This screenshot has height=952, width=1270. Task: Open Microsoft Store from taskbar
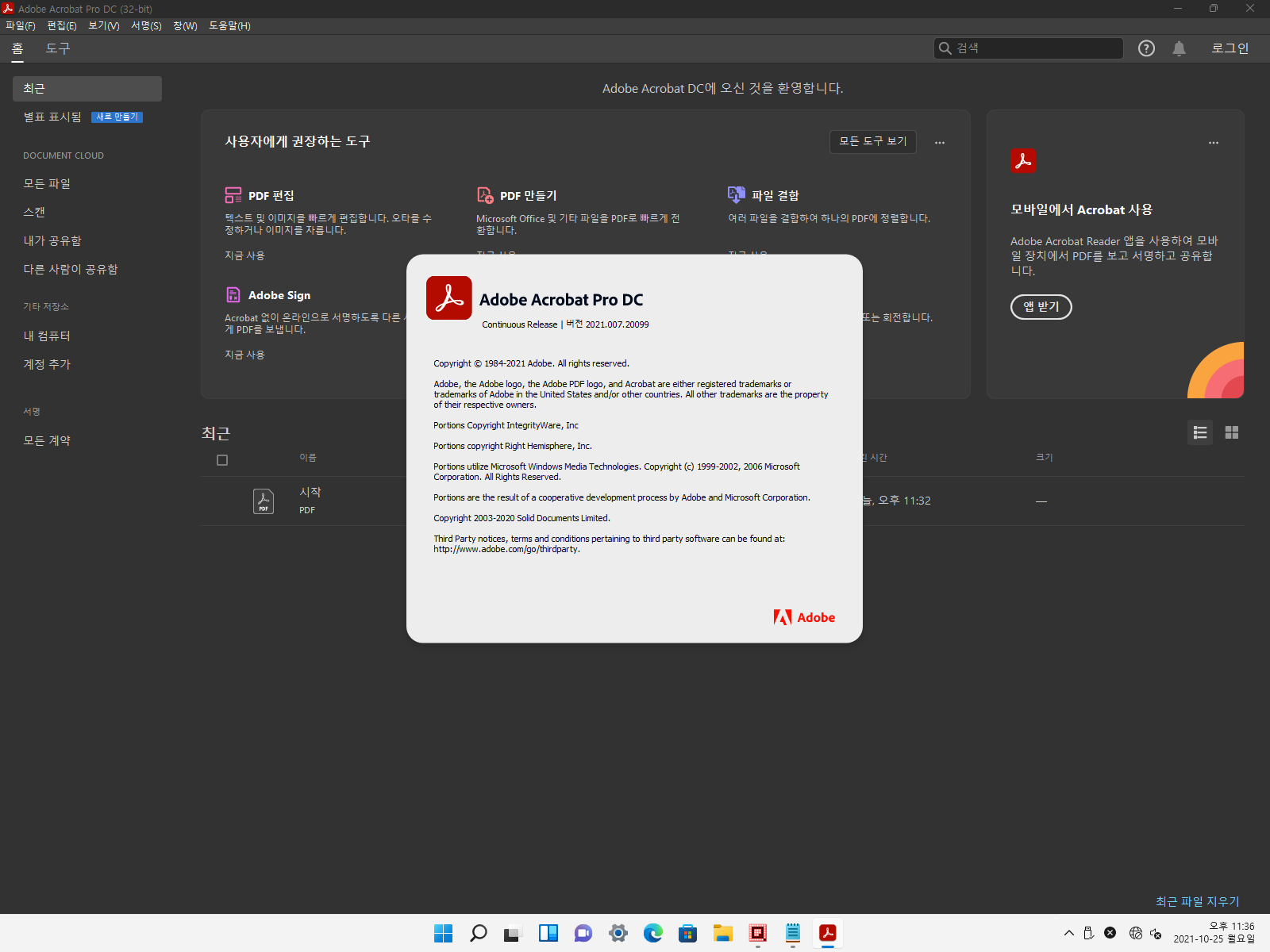tap(688, 933)
